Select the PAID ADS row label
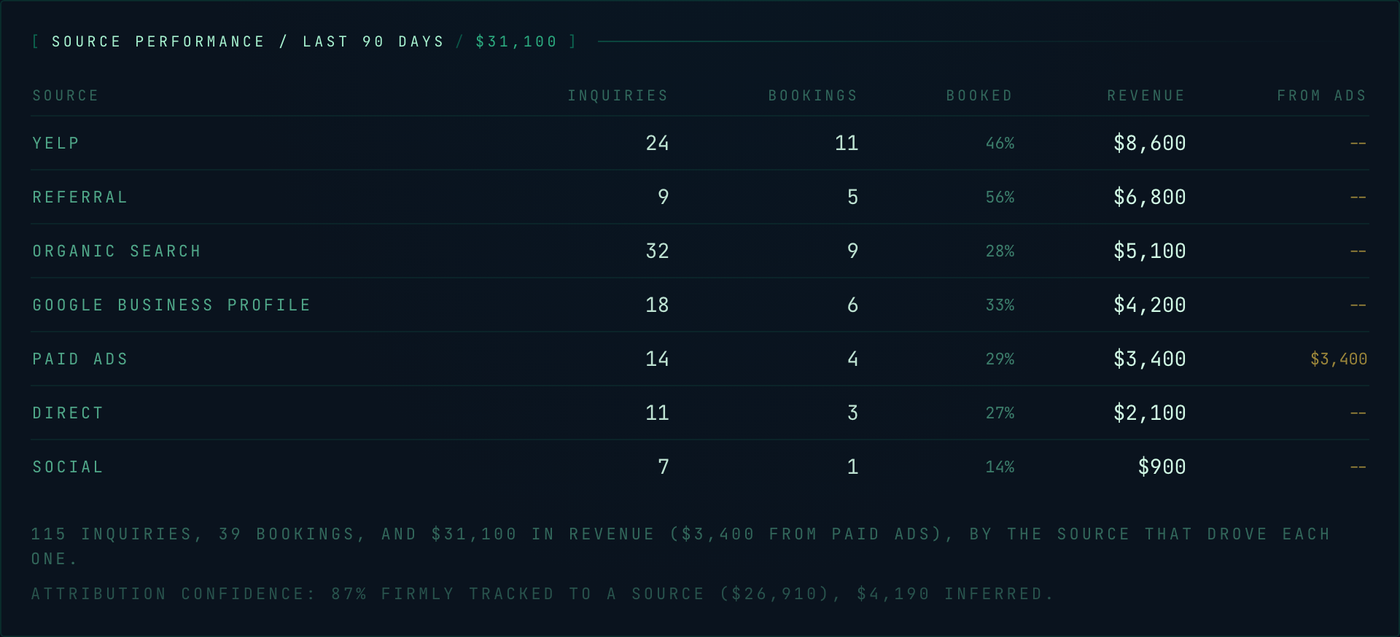Viewport: 1400px width, 637px height. pos(80,359)
